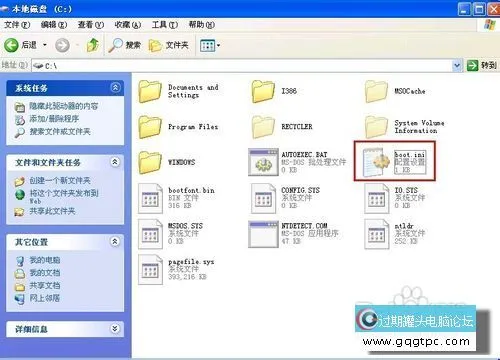Select the boot.ini file icon
This screenshot has height=360, width=500.
[377, 162]
